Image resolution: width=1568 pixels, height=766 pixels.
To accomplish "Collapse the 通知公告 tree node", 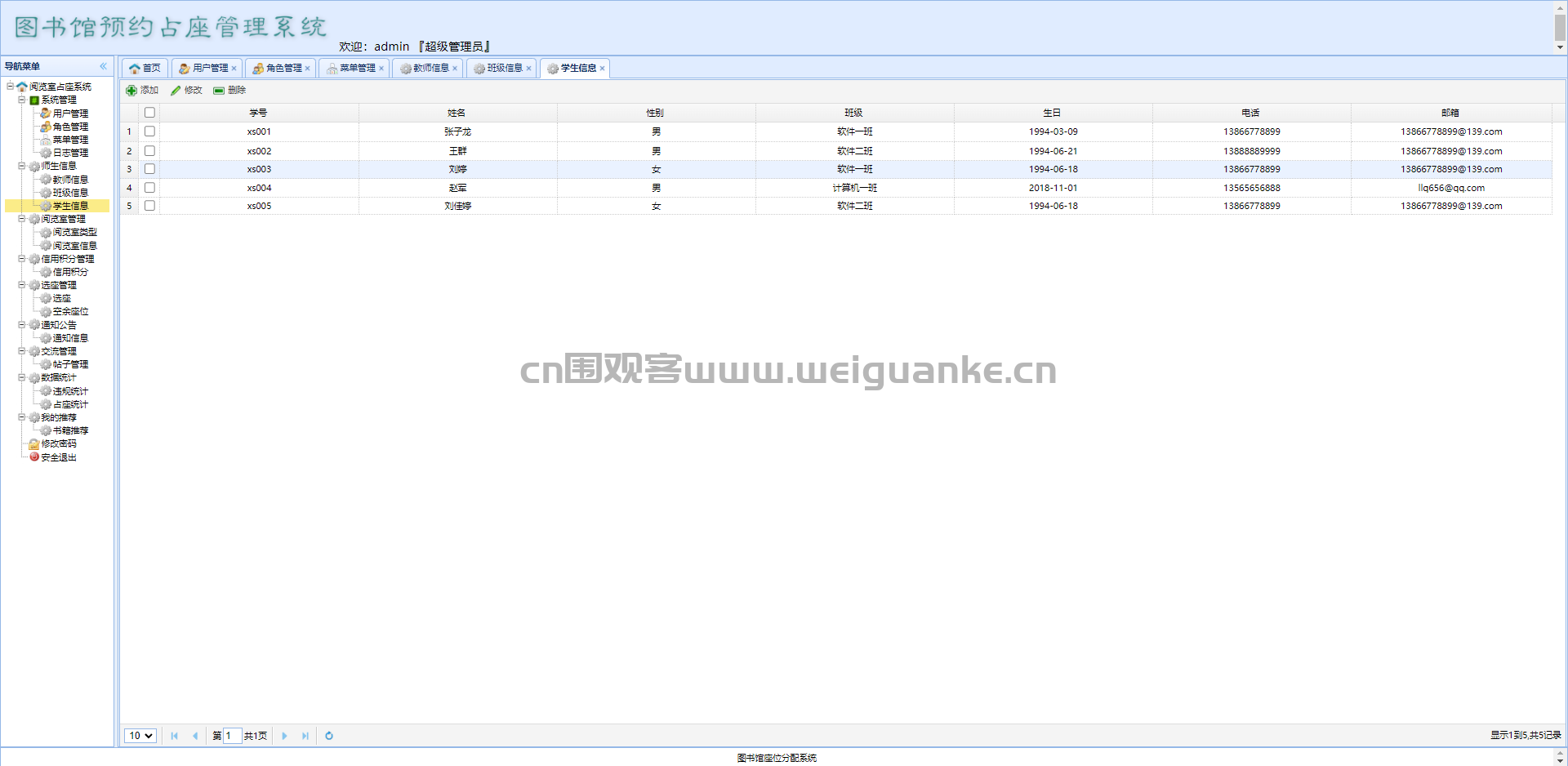I will pyautogui.click(x=22, y=325).
